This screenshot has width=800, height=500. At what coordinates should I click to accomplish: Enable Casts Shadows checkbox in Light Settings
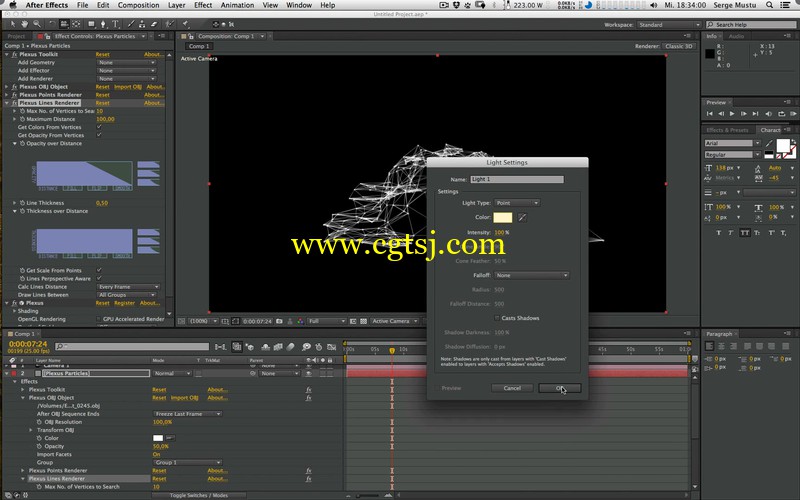[496, 318]
